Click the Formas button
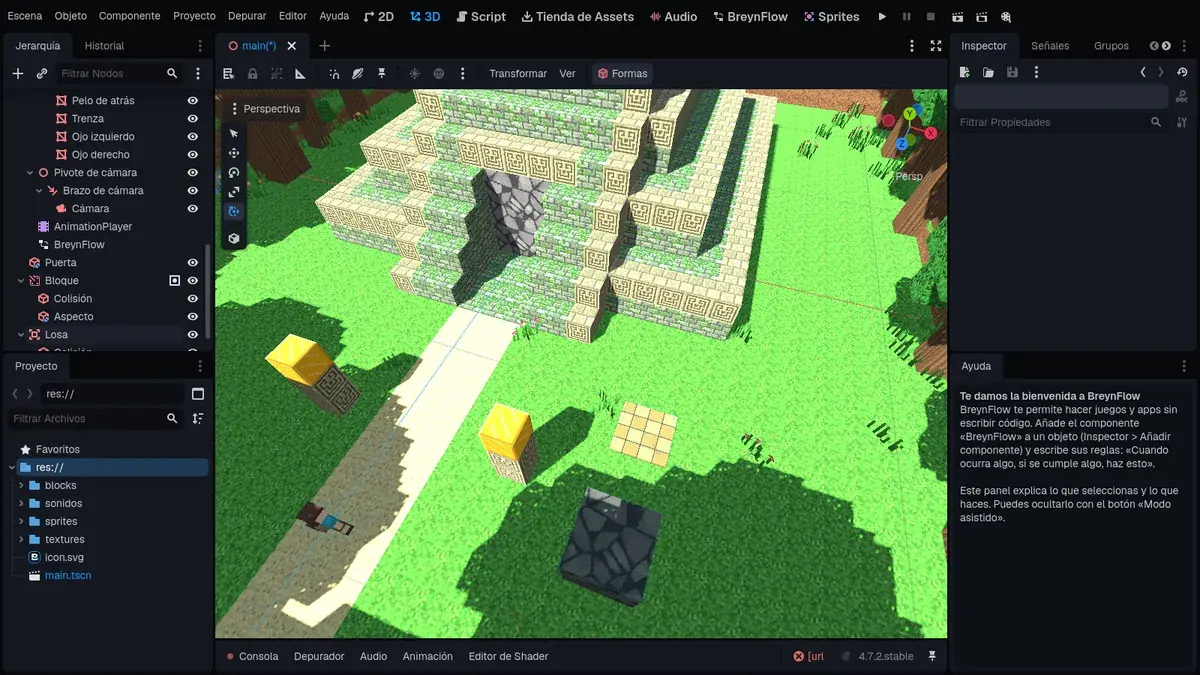 (622, 73)
